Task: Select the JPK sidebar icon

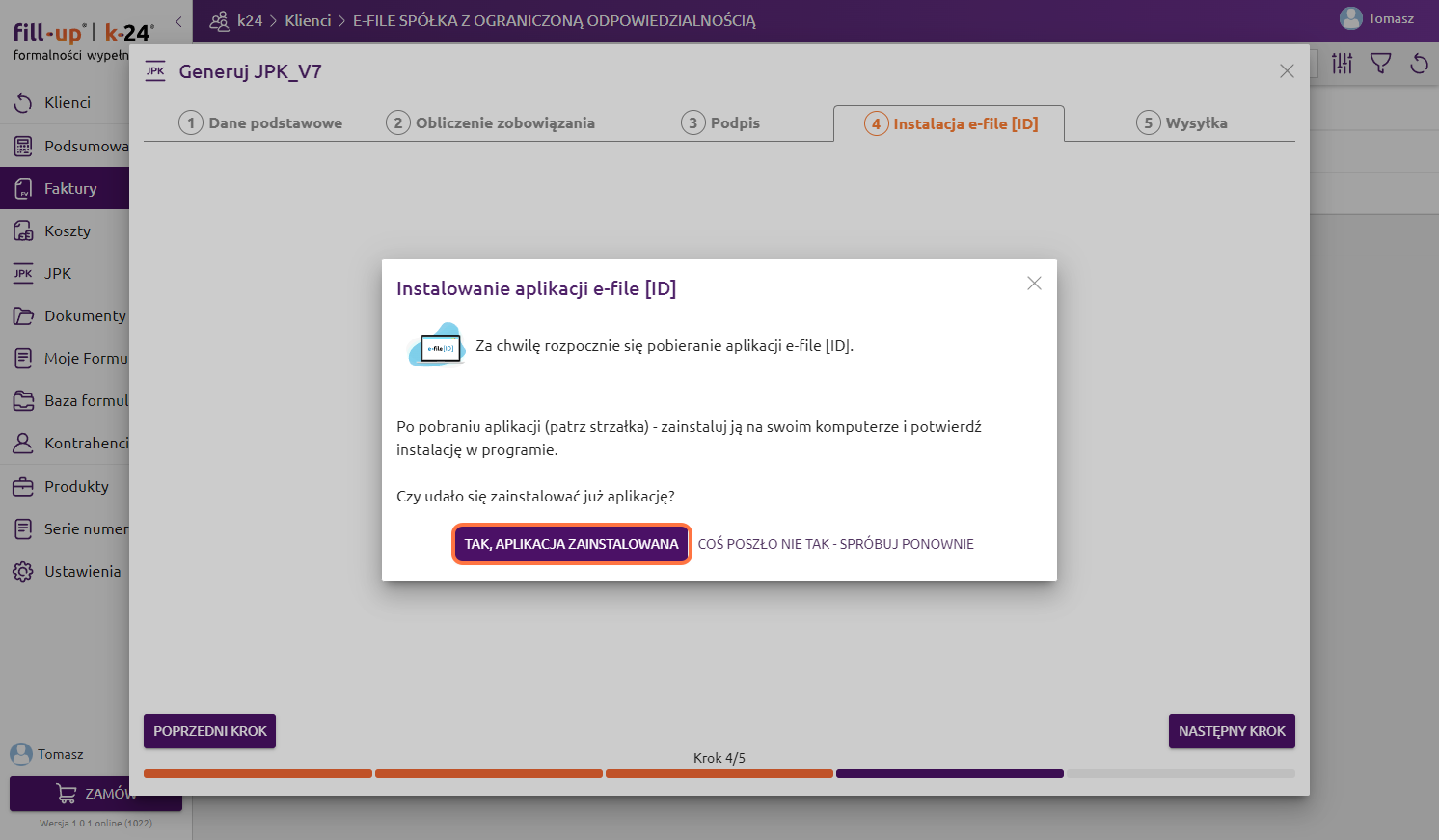Action: pos(23,274)
